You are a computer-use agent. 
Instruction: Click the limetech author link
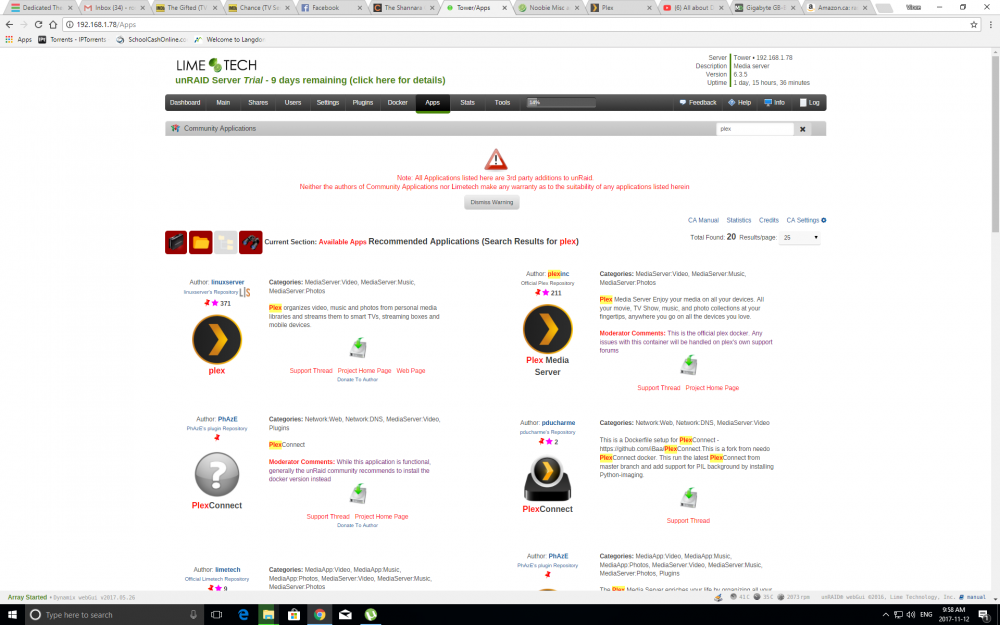pyautogui.click(x=228, y=570)
